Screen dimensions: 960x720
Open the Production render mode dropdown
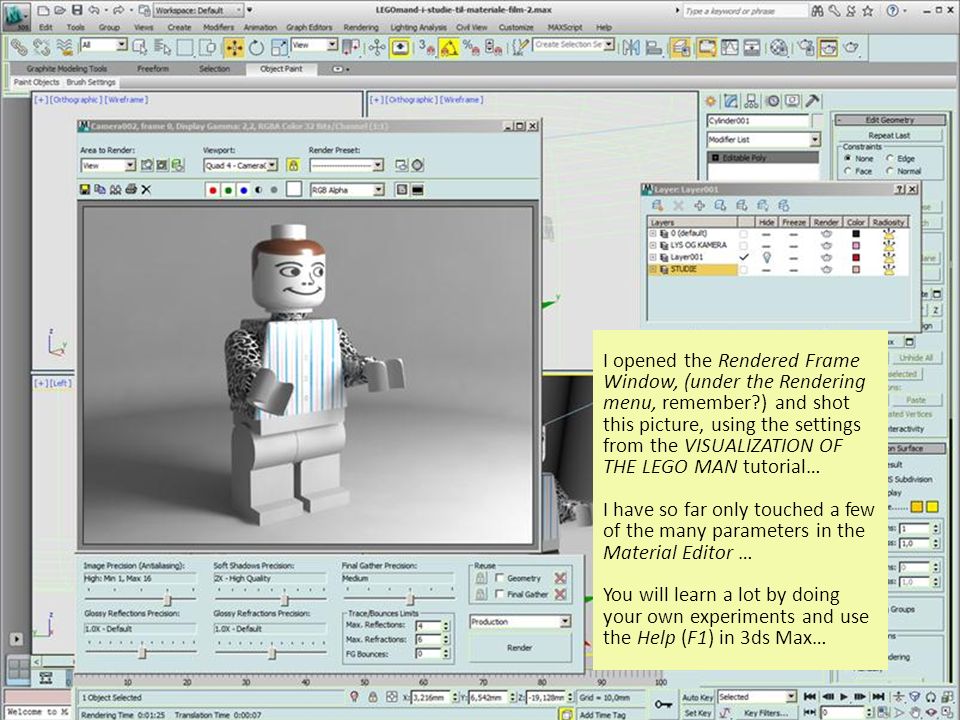click(520, 621)
